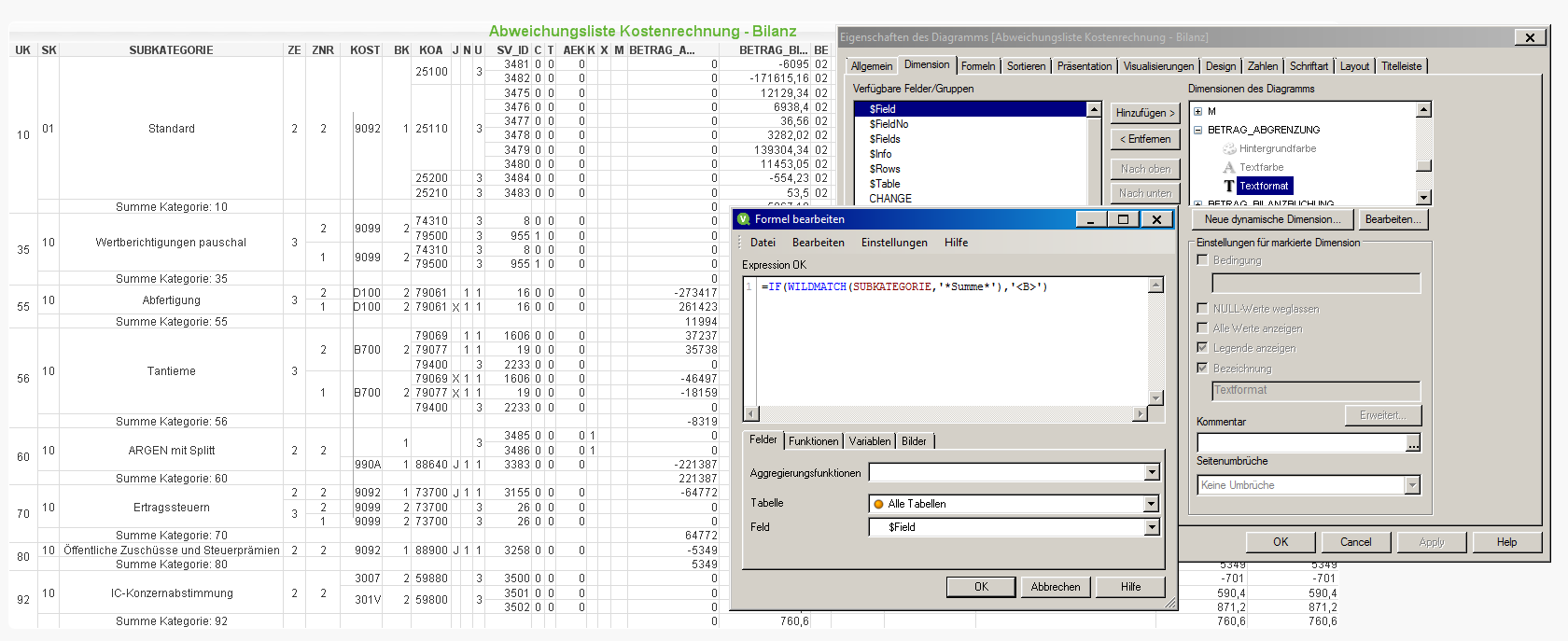Open the Hilfe menu in formula editor

pyautogui.click(x=956, y=243)
